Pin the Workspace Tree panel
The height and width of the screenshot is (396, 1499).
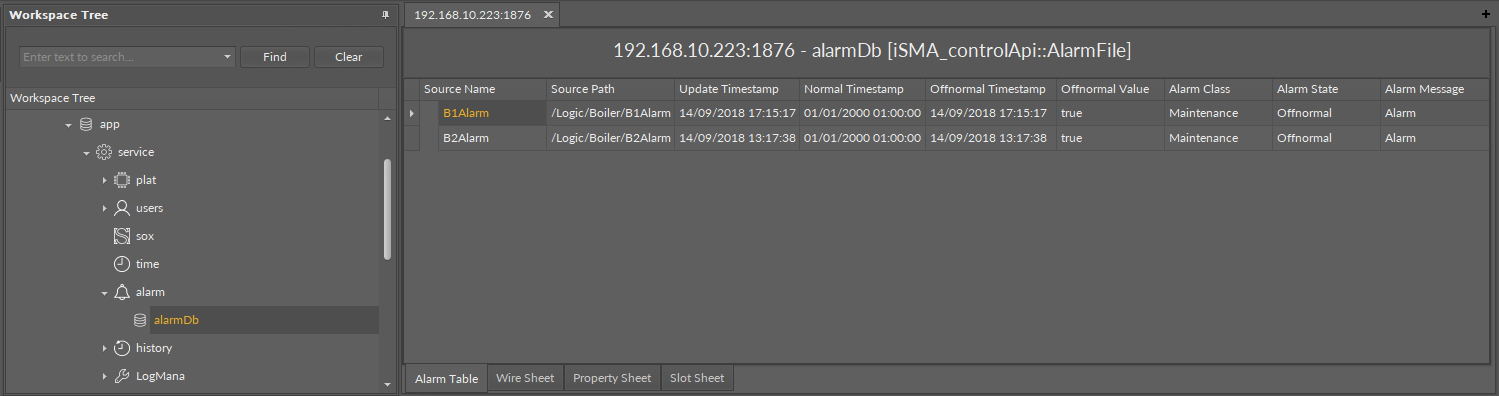(386, 15)
